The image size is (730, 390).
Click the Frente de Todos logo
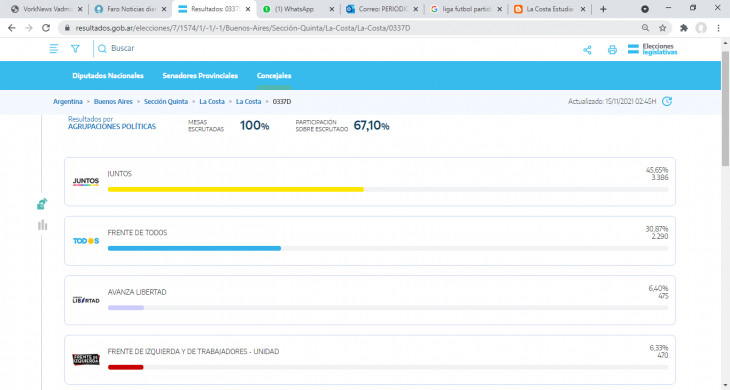point(86,241)
